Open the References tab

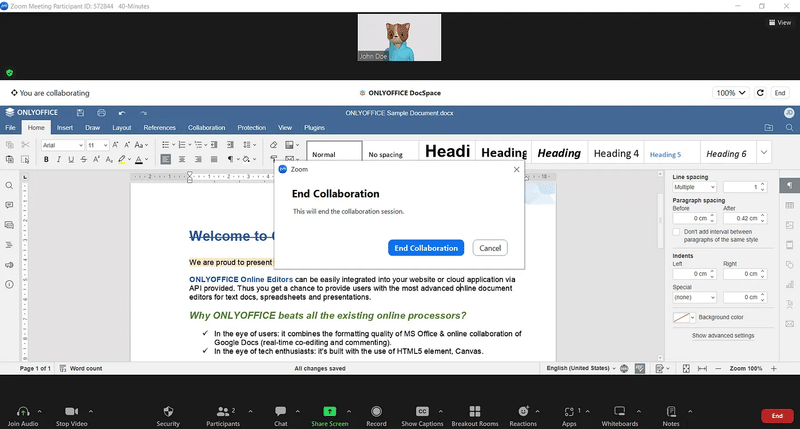coord(159,128)
